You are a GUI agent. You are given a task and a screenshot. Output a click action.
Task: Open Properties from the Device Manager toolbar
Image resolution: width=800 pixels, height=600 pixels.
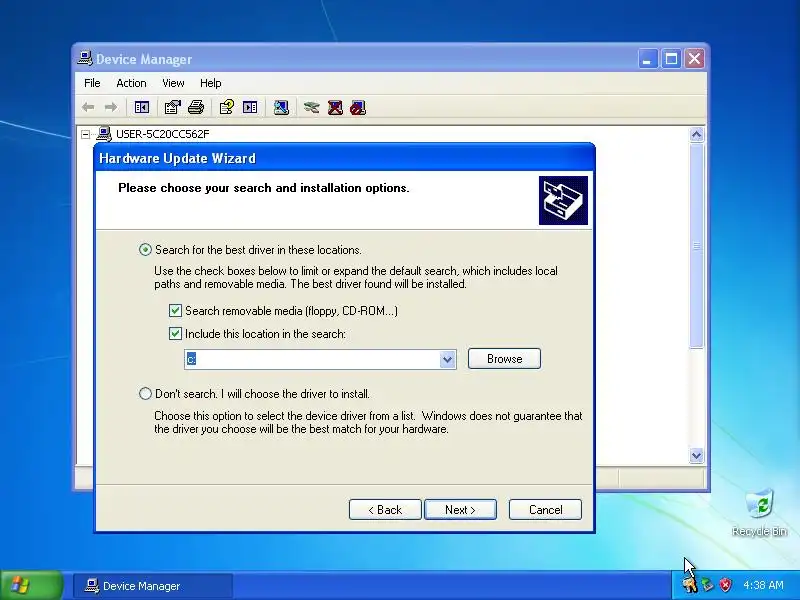(x=172, y=107)
